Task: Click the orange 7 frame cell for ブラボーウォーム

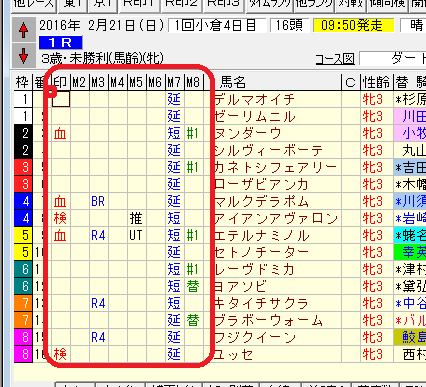Action: point(23,320)
